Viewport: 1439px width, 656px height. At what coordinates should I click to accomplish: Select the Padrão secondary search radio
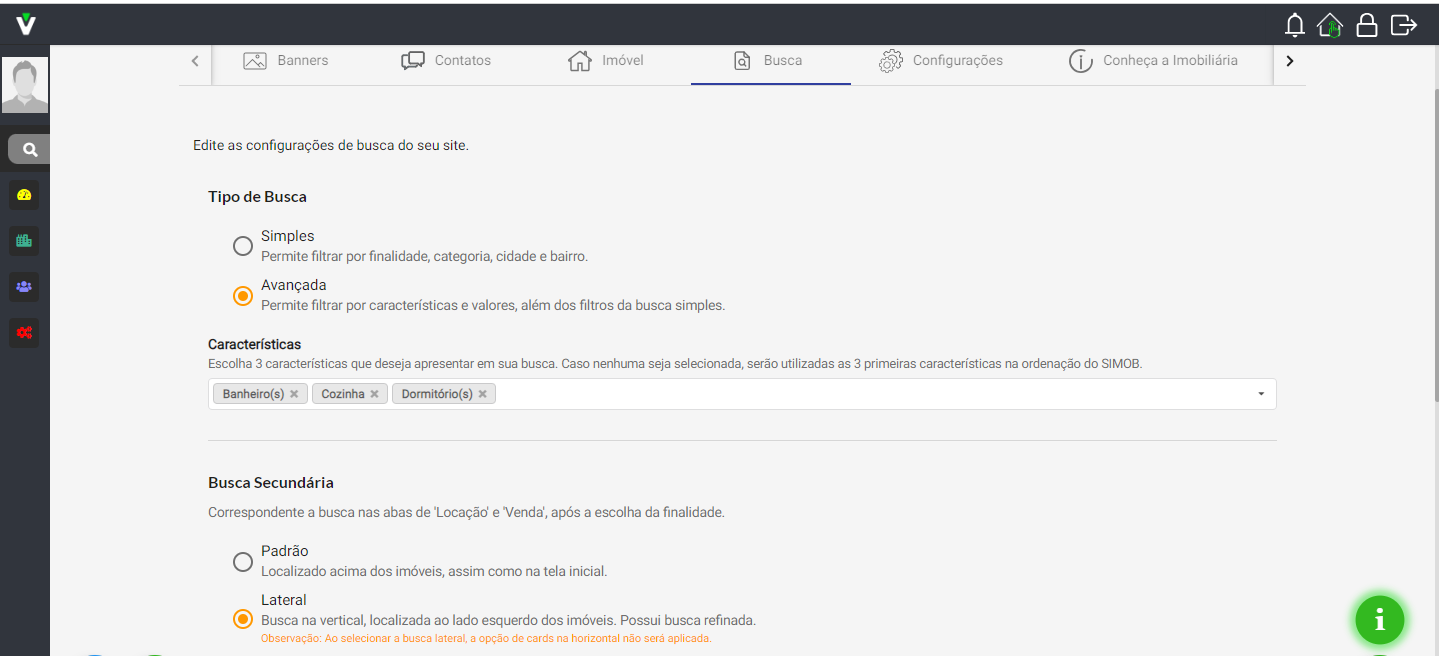pyautogui.click(x=242, y=561)
